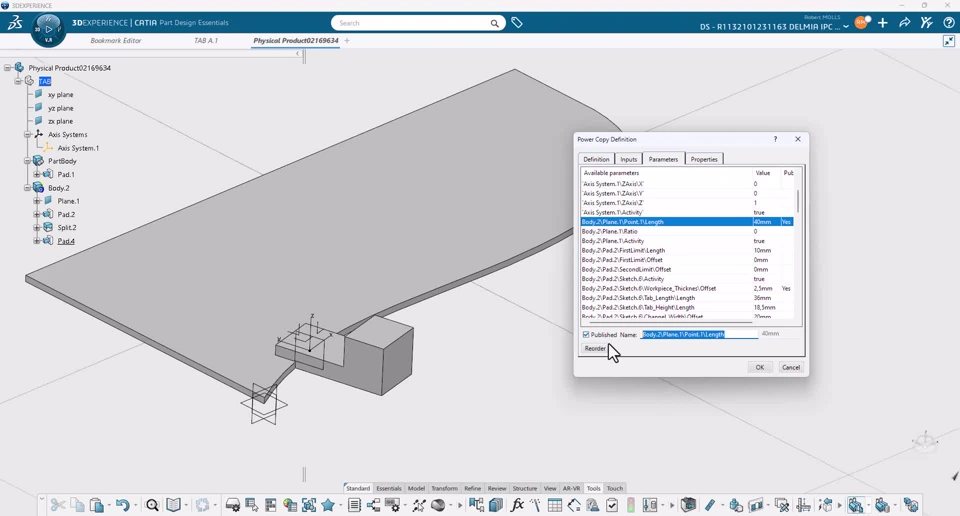
Task: Click the tag icon beside search bar
Action: 517,23
